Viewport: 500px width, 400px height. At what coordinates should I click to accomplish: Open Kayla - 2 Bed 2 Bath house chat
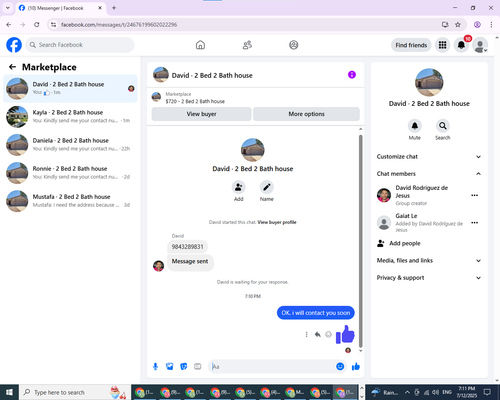pyautogui.click(x=70, y=117)
